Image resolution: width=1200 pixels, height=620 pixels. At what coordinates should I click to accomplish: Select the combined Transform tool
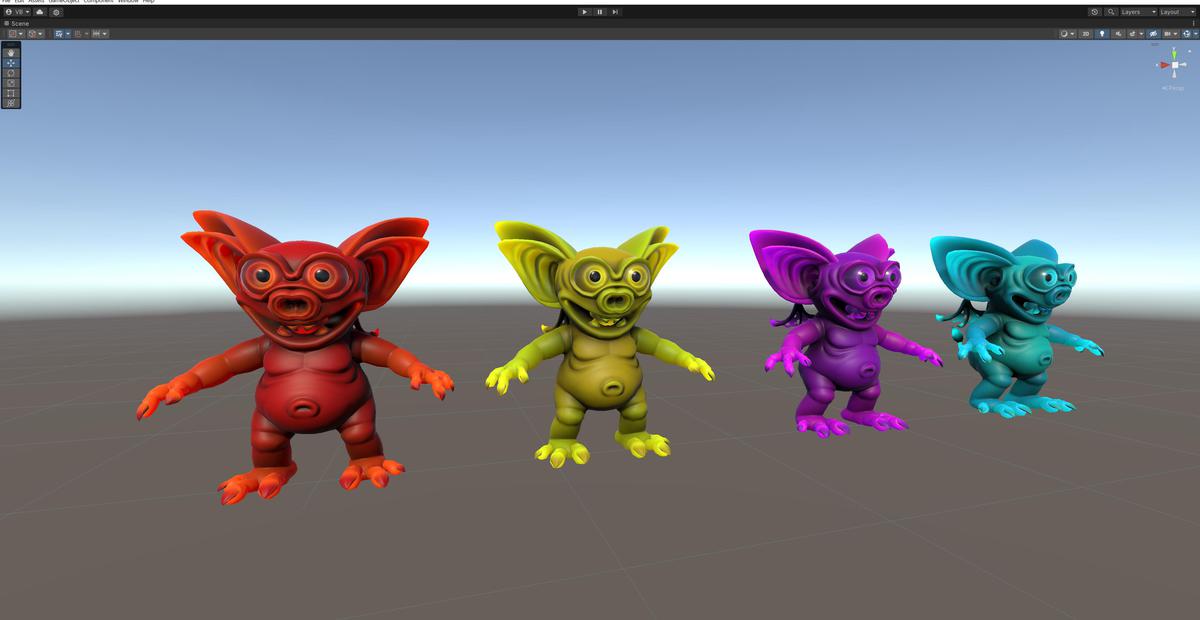pyautogui.click(x=11, y=103)
